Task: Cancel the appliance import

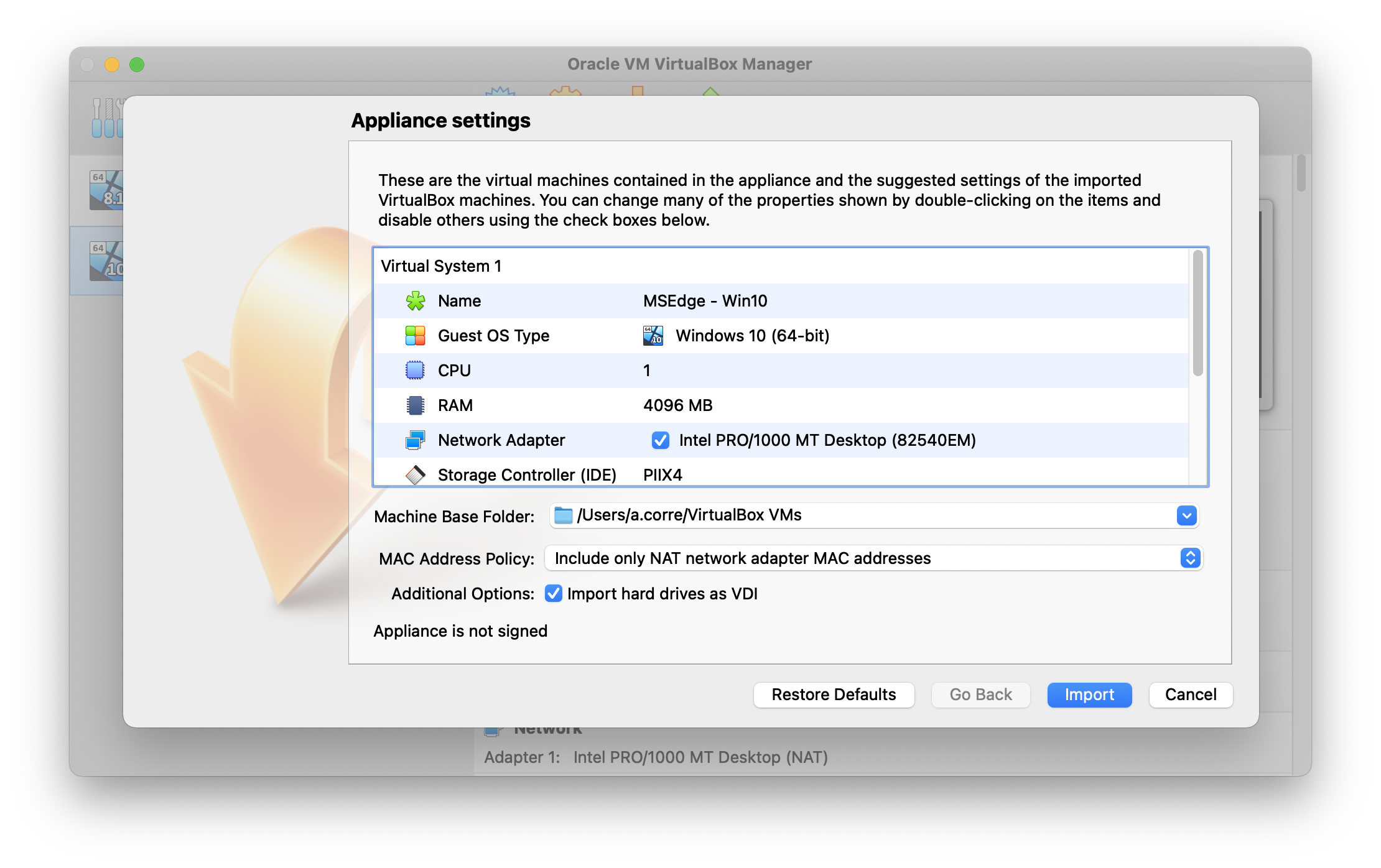Action: pyautogui.click(x=1189, y=695)
